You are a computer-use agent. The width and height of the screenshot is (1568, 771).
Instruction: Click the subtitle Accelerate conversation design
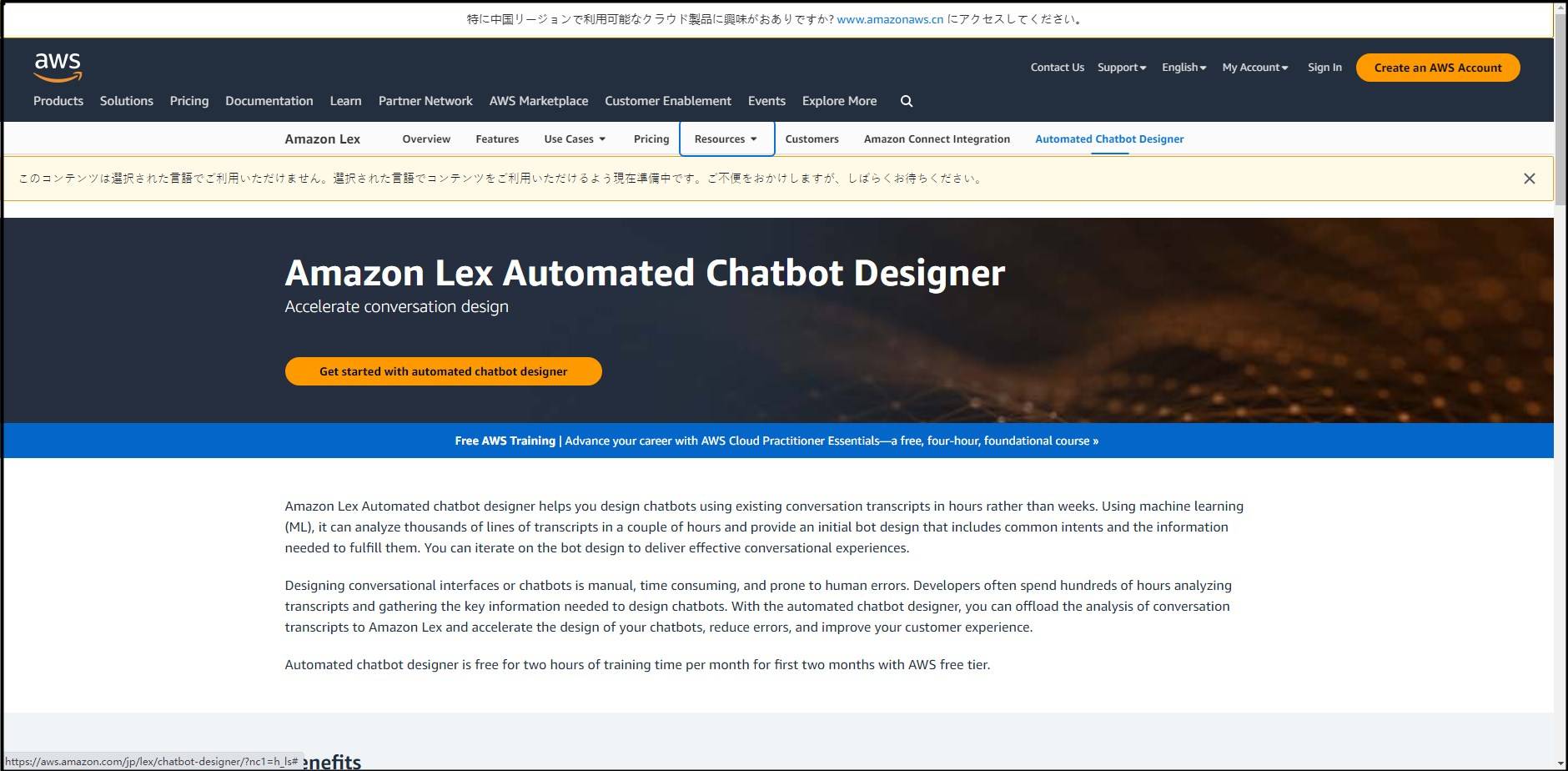pyautogui.click(x=396, y=306)
